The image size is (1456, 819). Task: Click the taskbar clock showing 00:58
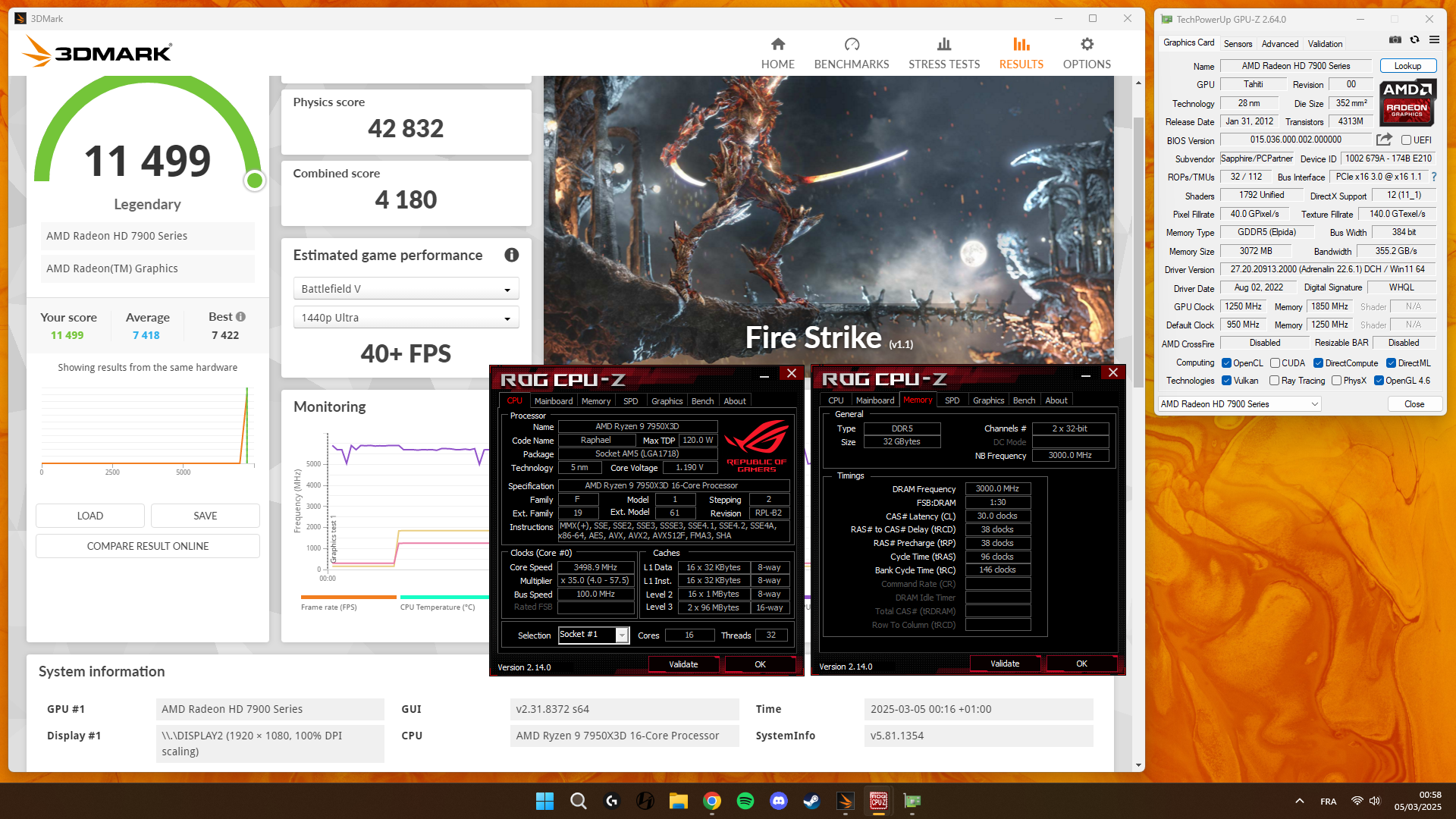pos(1418,801)
